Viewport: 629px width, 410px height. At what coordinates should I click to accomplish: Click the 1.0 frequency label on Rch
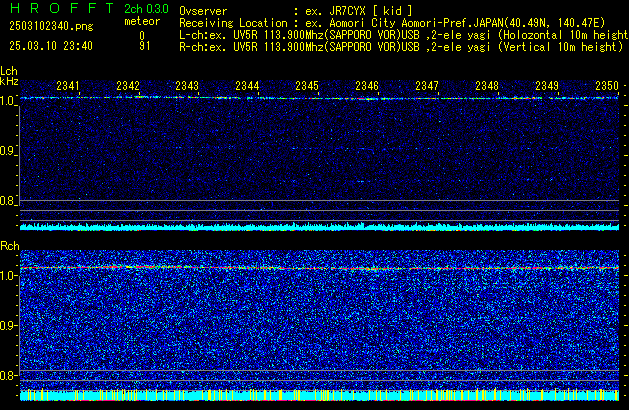pos(8,276)
